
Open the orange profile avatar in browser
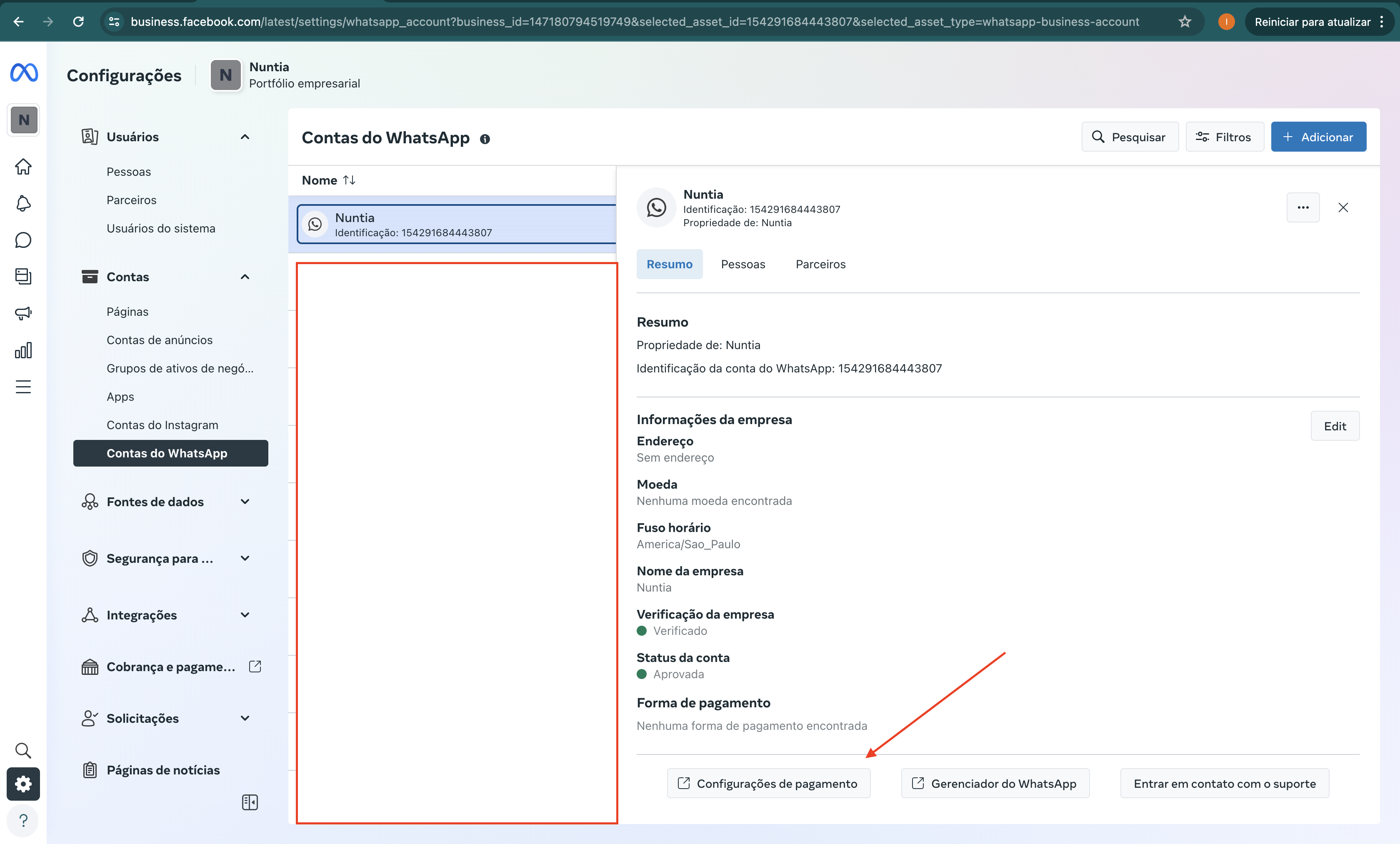pyautogui.click(x=1226, y=22)
